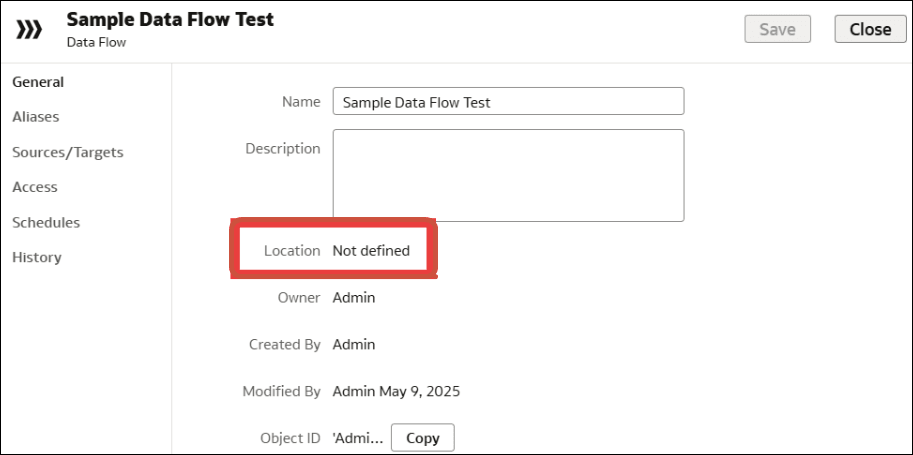Click the Data Flow chevrons icon
This screenshot has width=913, height=455.
[x=30, y=29]
